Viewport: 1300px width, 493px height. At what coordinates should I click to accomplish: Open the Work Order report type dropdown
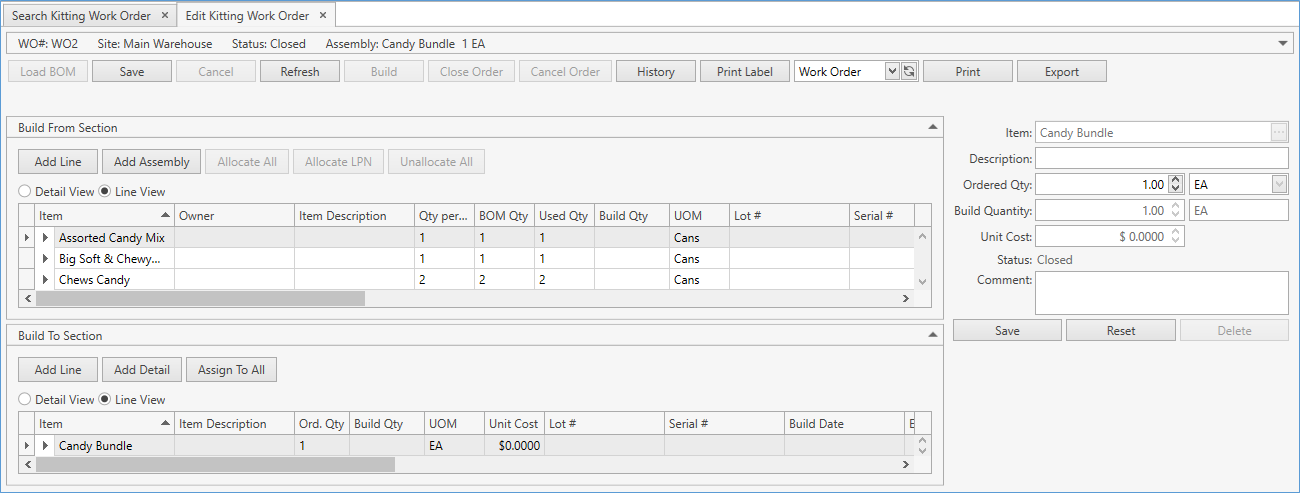pyautogui.click(x=892, y=72)
